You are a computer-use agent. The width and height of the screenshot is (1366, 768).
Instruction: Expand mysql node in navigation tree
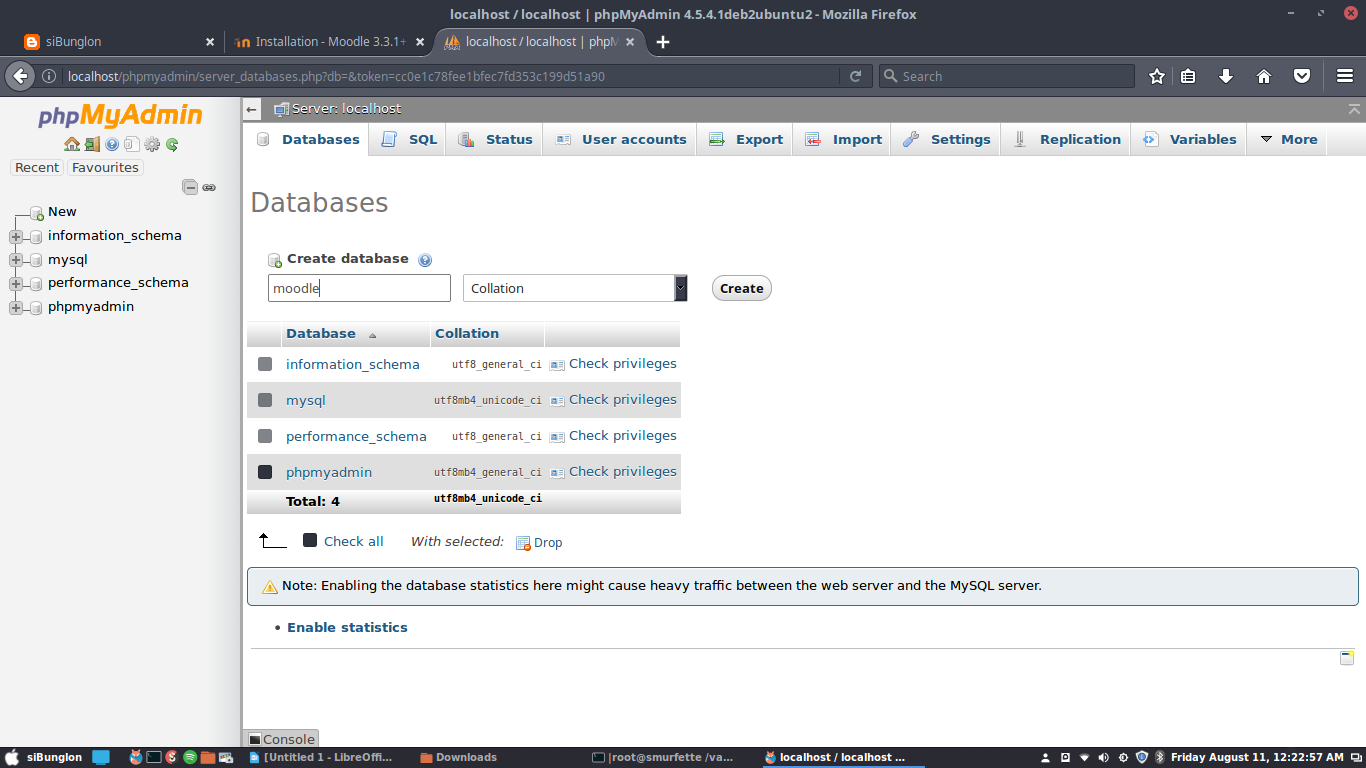pos(15,260)
